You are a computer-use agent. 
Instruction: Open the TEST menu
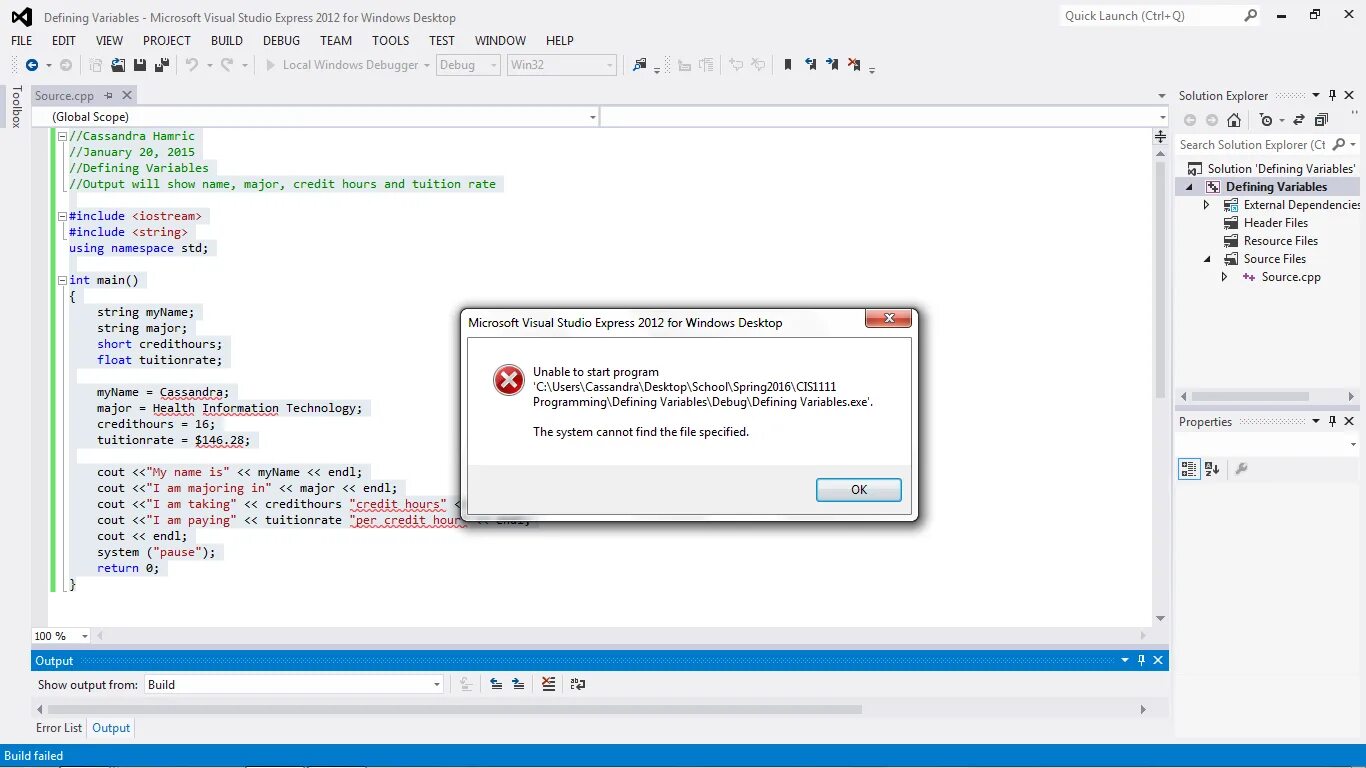pos(442,41)
